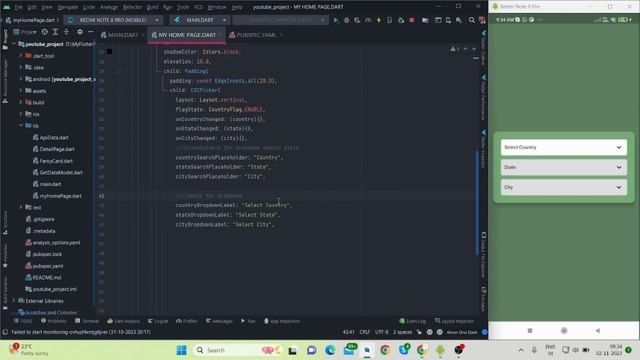Click CRLF line separator in status bar
This screenshot has width=640, height=360.
pyautogui.click(x=364, y=332)
